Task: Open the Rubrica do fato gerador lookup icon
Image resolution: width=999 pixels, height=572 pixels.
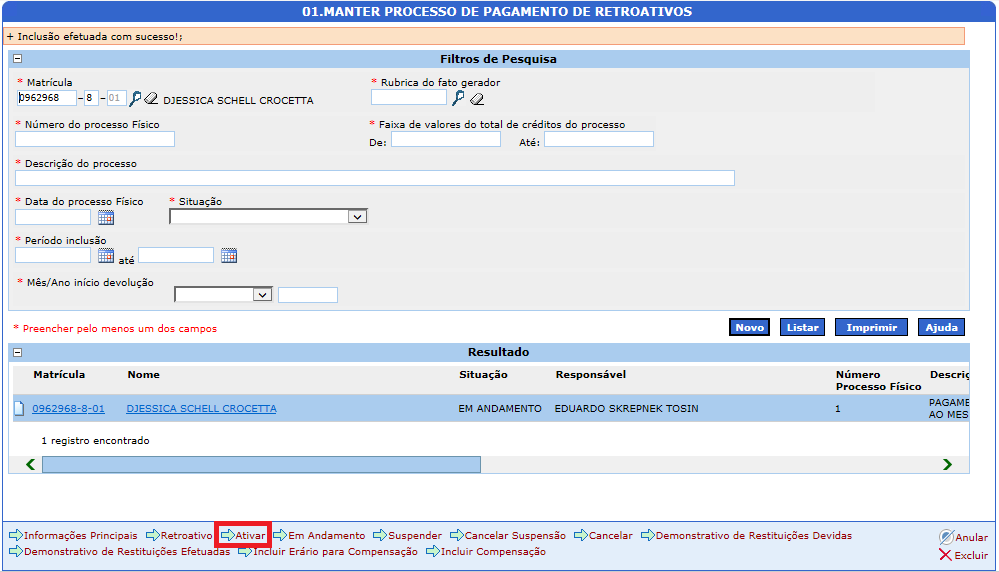Action: (459, 98)
